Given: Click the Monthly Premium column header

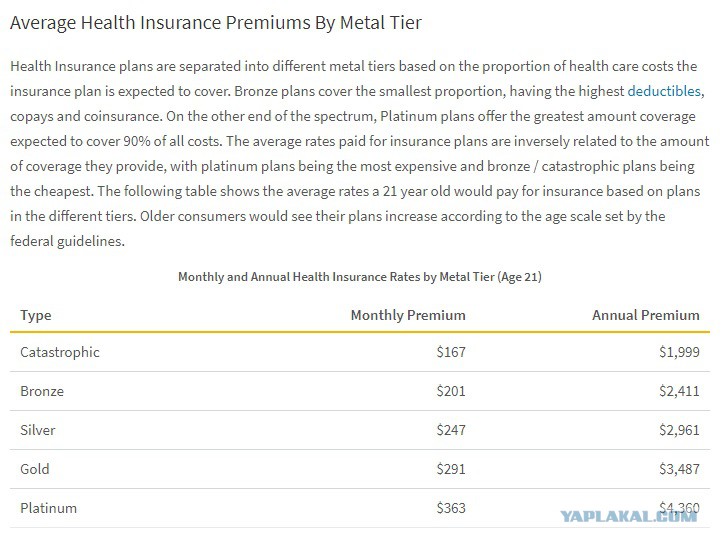Looking at the screenshot, I should click(408, 315).
